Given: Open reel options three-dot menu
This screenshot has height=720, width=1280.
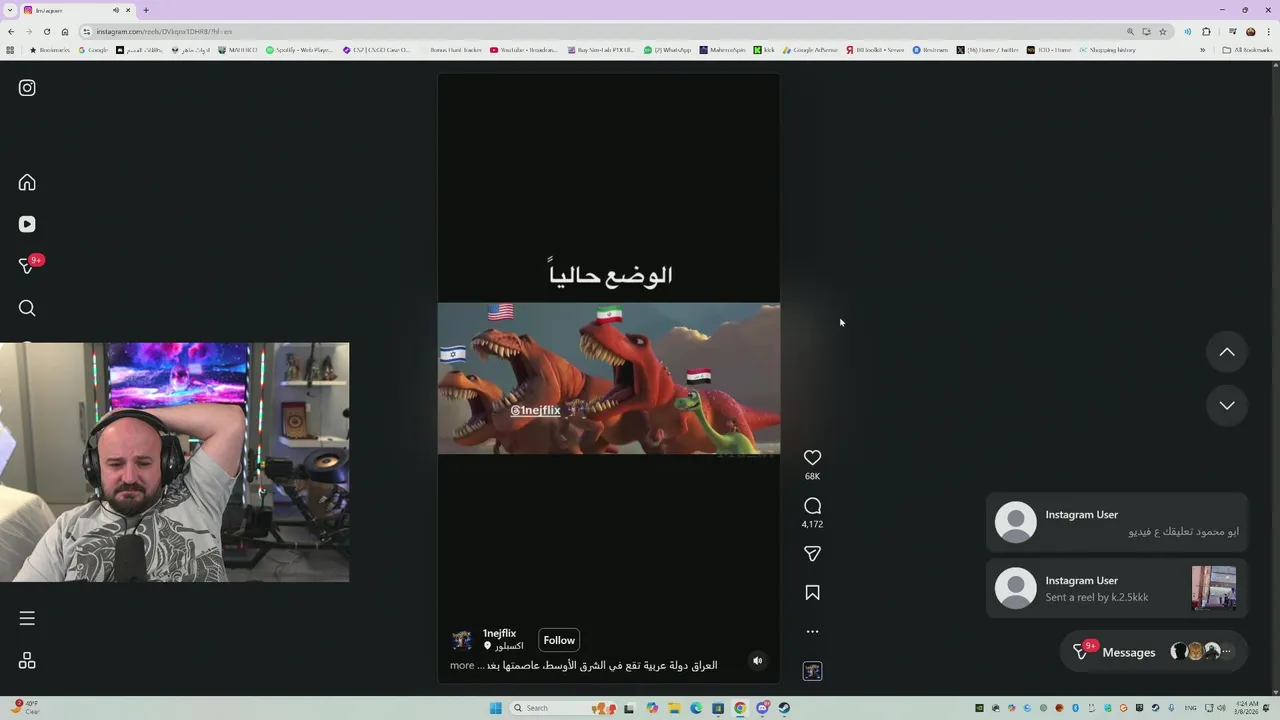Looking at the screenshot, I should point(812,631).
